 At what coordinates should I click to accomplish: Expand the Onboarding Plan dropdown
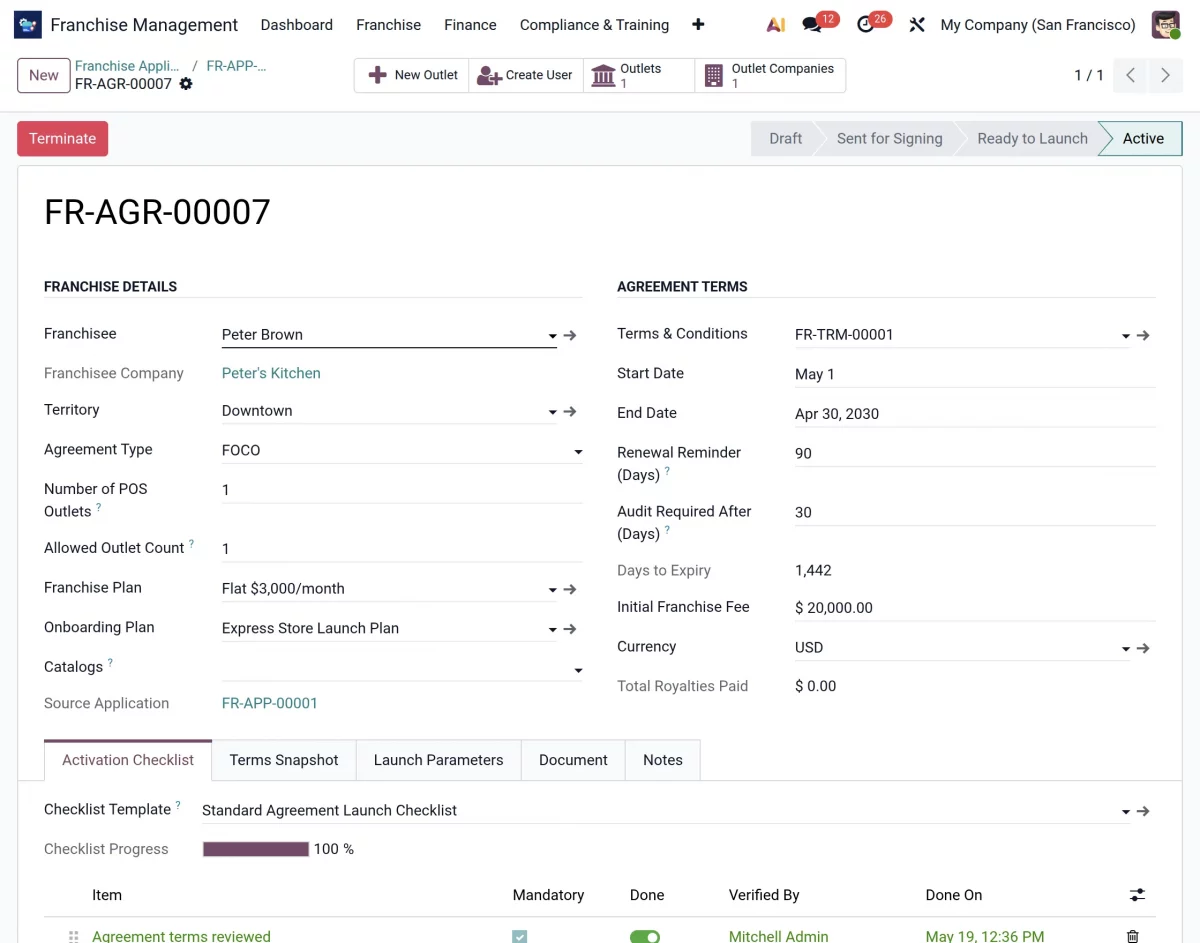tap(553, 630)
